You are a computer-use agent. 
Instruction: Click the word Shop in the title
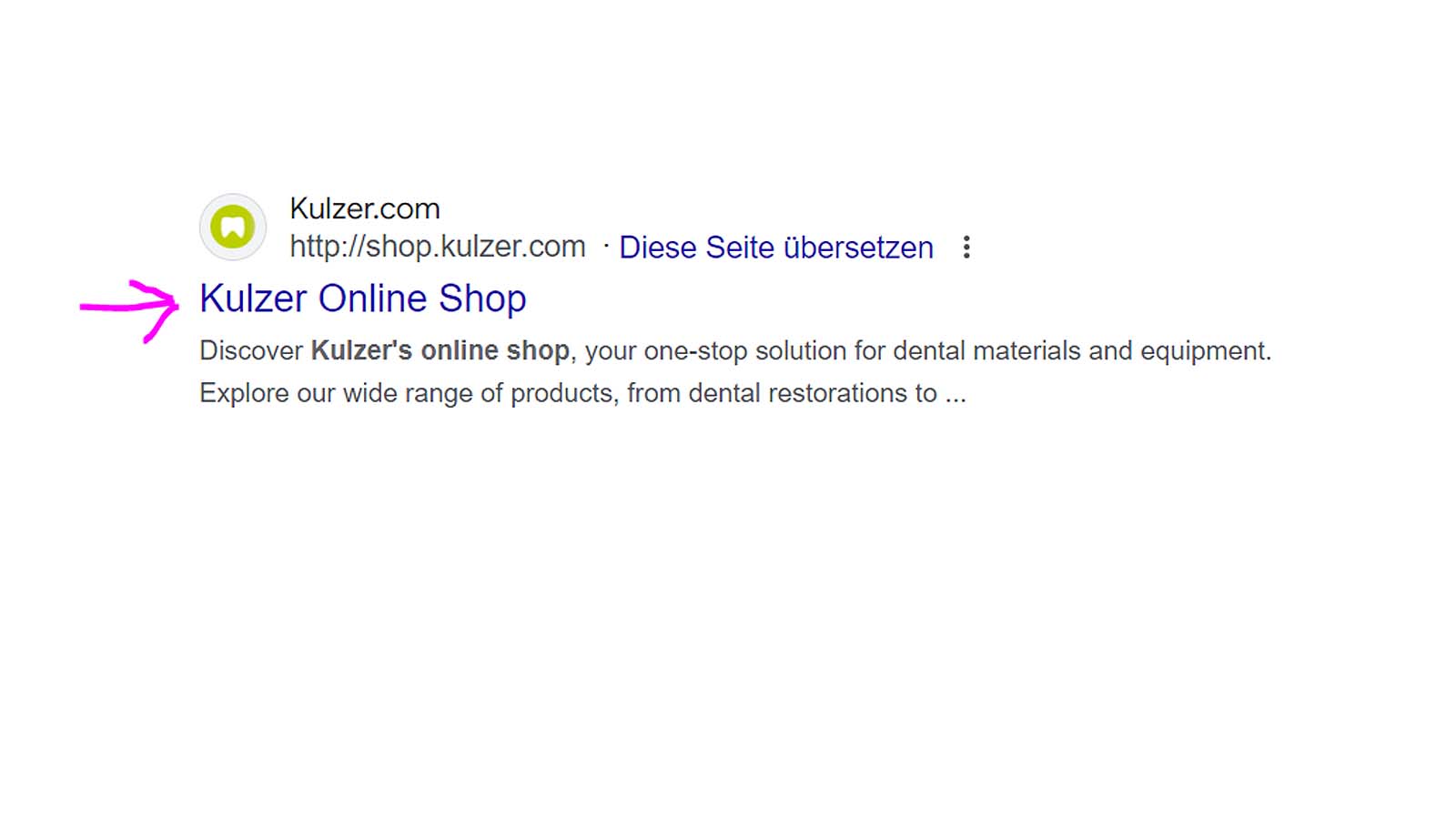(482, 298)
